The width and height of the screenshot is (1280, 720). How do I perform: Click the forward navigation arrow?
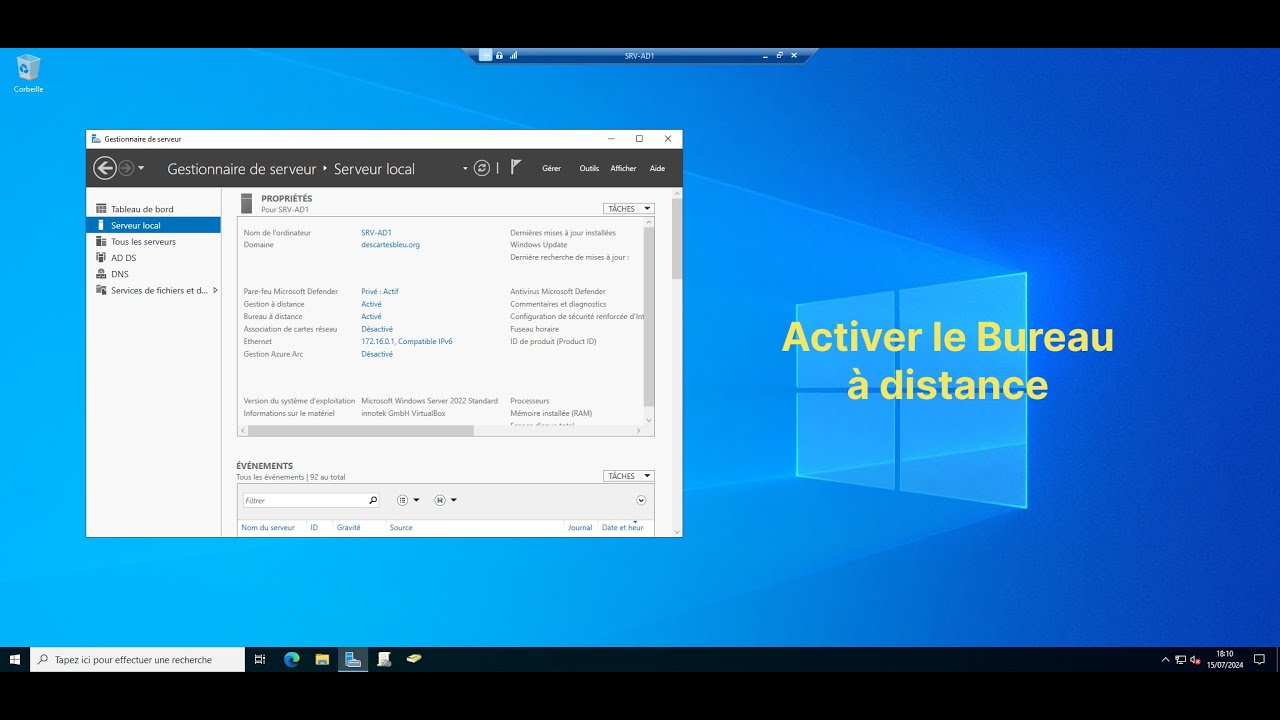click(x=126, y=168)
